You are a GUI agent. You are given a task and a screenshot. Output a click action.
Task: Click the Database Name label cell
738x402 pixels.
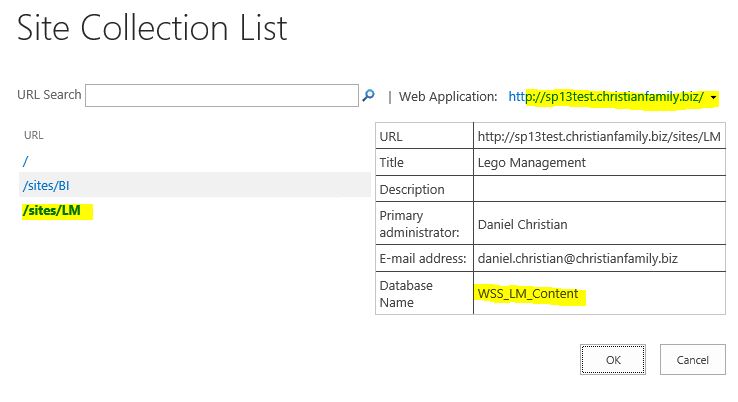pyautogui.click(x=424, y=293)
